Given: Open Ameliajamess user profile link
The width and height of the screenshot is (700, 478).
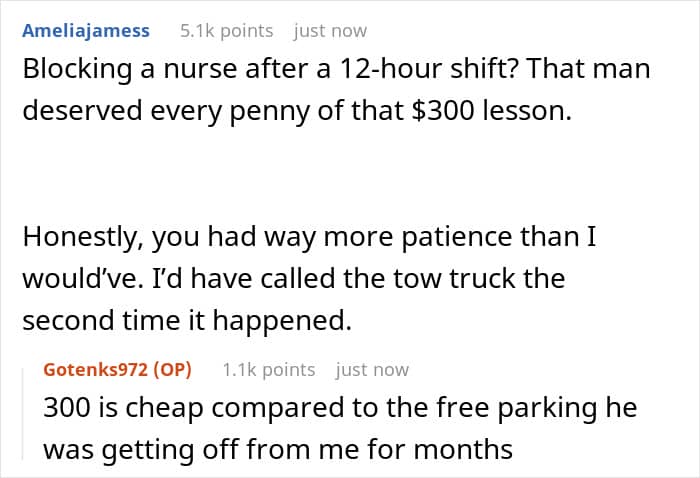Looking at the screenshot, I should point(86,31).
